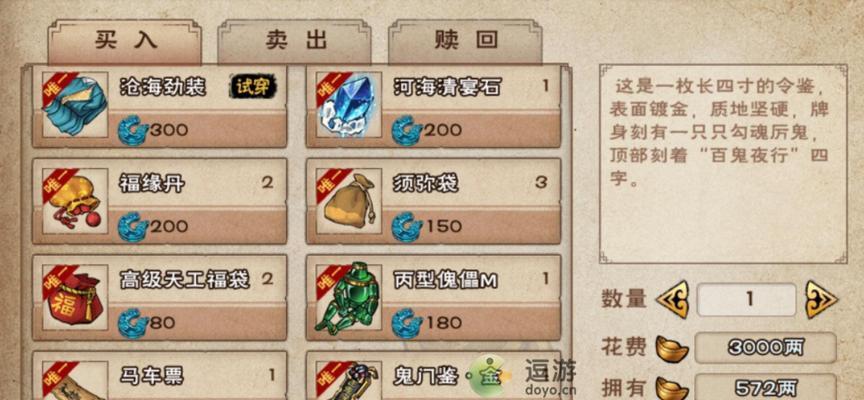Click the 300 price of 沧海劲装

169,131
